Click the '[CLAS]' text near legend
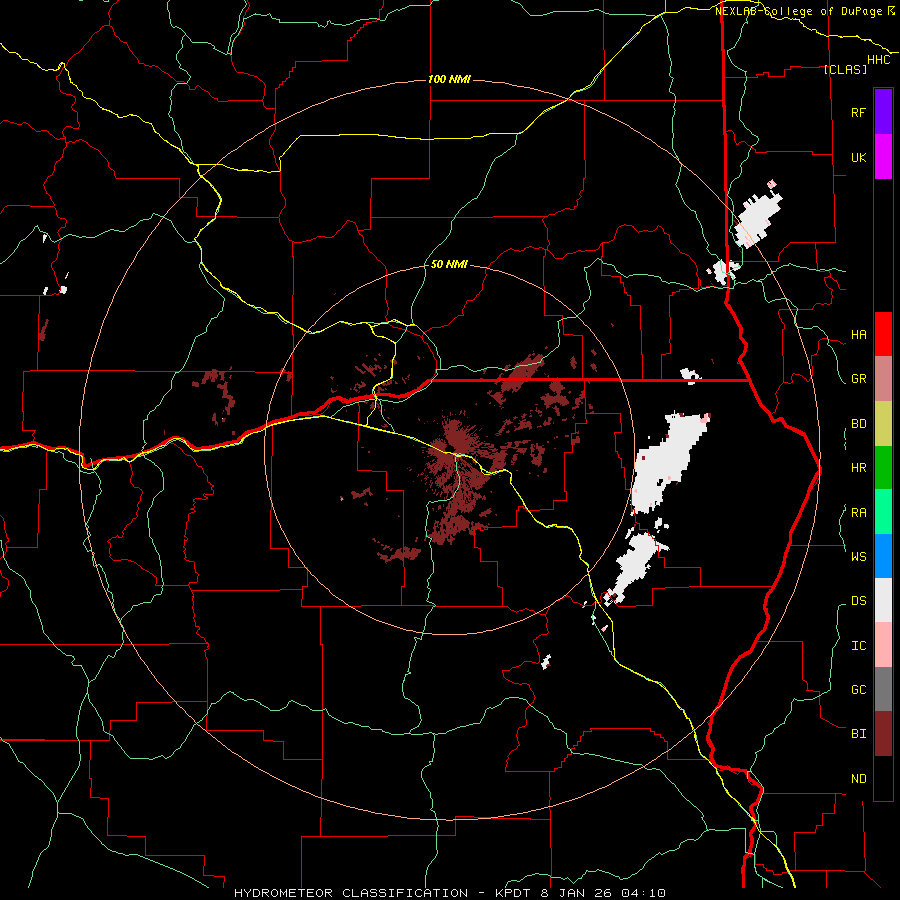The image size is (900, 900). click(845, 69)
